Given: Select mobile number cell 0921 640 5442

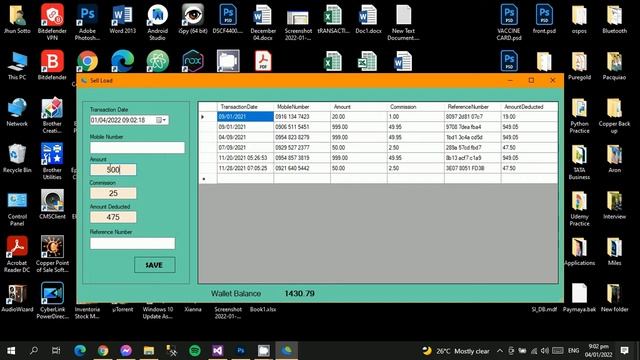Looking at the screenshot, I should point(302,168).
